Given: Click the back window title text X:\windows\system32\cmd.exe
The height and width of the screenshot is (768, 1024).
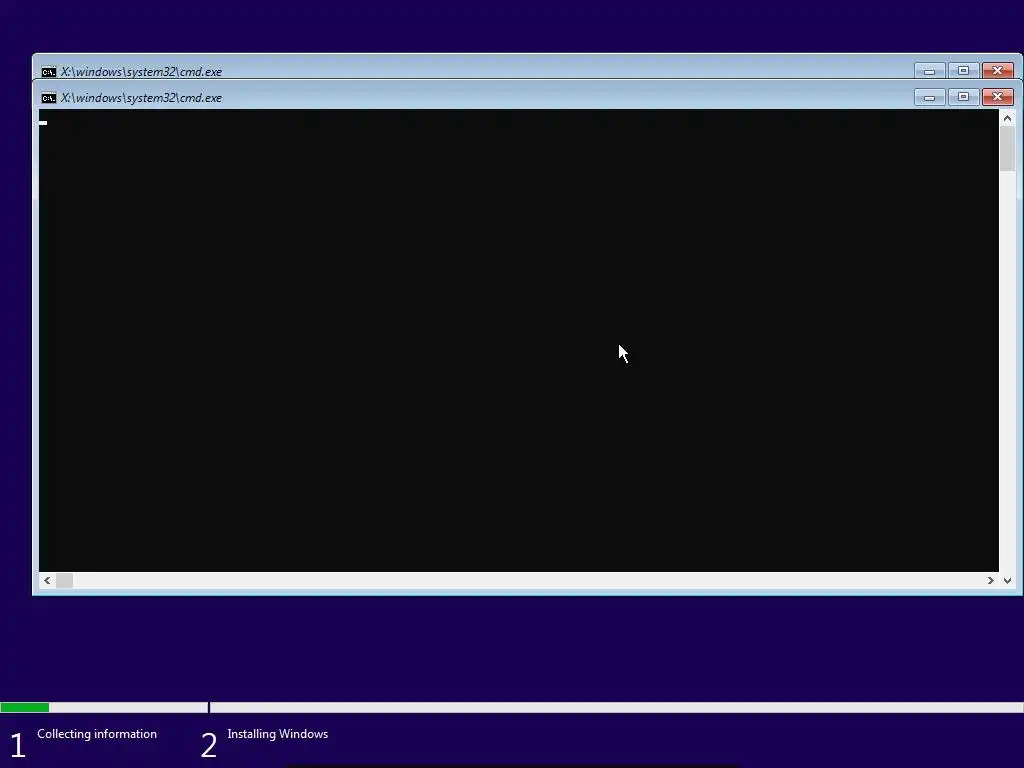Looking at the screenshot, I should click(141, 72).
